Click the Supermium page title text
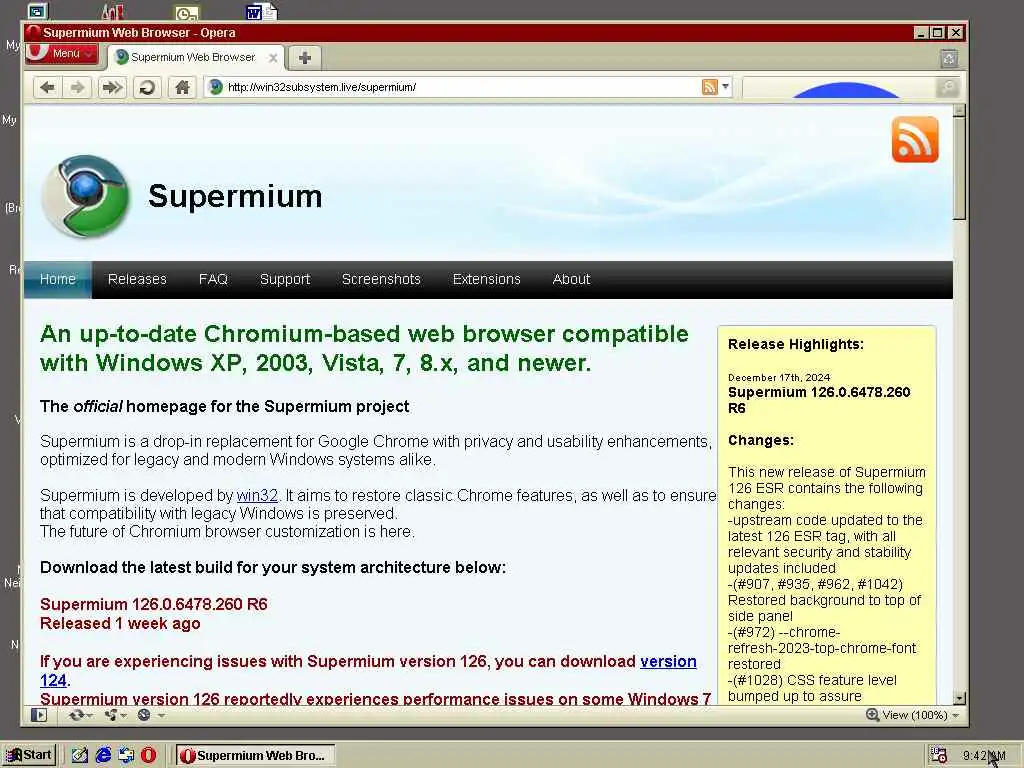1024x768 pixels. 235,196
